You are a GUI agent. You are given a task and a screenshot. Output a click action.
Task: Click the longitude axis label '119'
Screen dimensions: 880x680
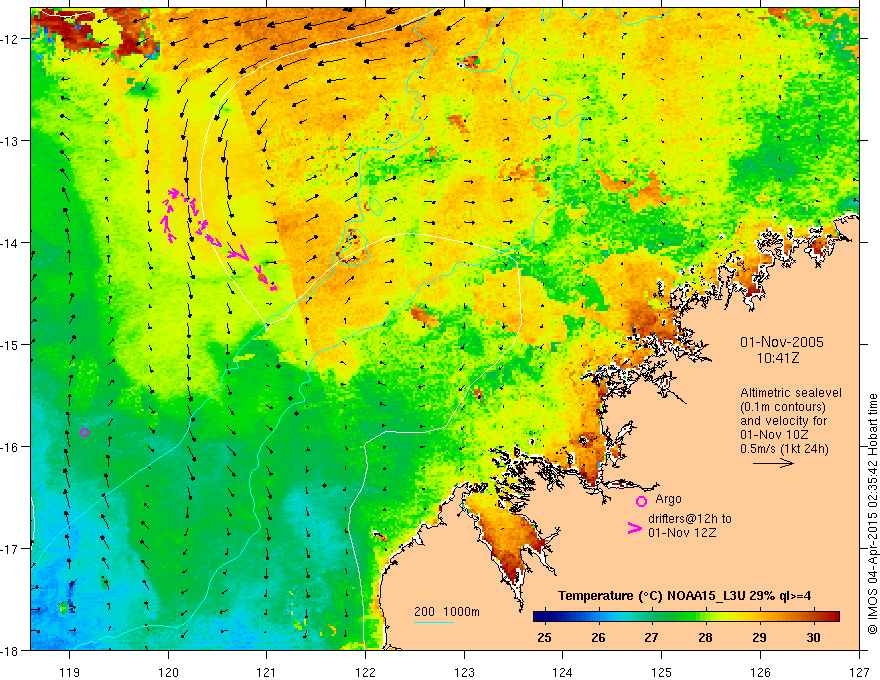tap(69, 672)
